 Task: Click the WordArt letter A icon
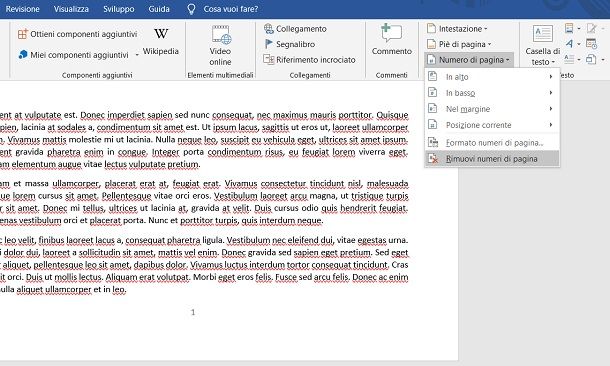coord(570,44)
